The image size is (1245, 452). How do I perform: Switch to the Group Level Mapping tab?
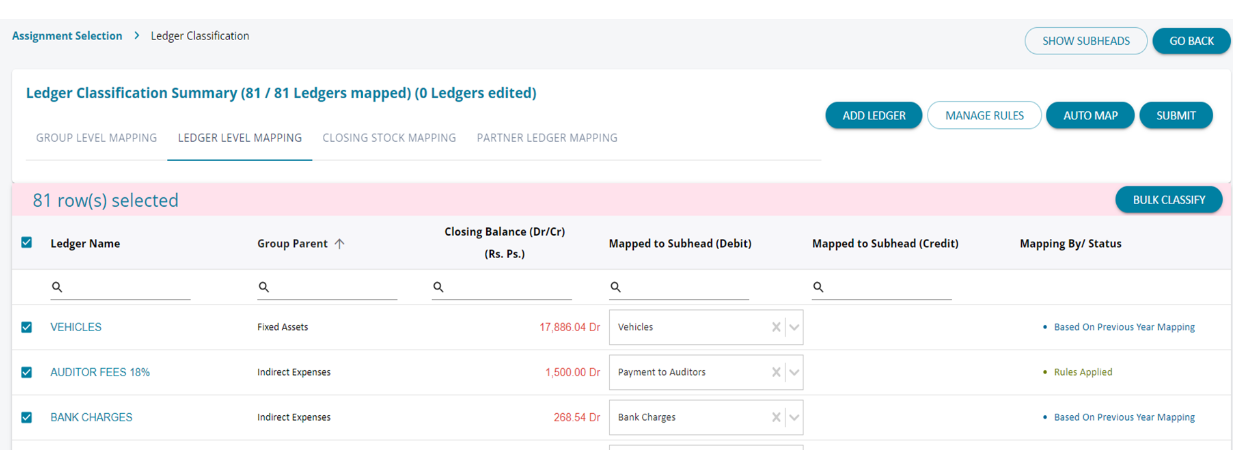[96, 138]
